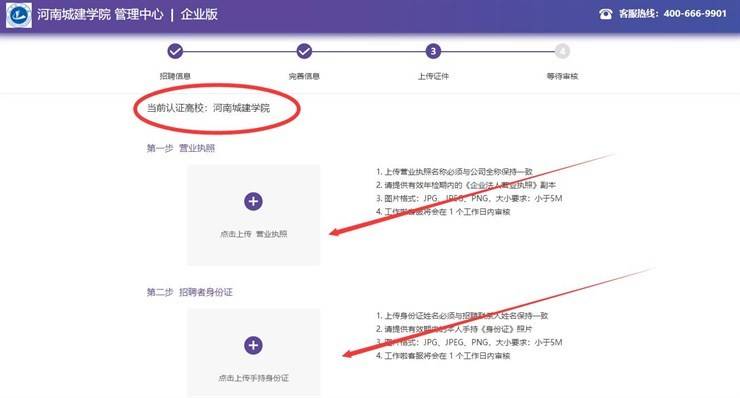Select step 4 等待审核 circle

562,51
